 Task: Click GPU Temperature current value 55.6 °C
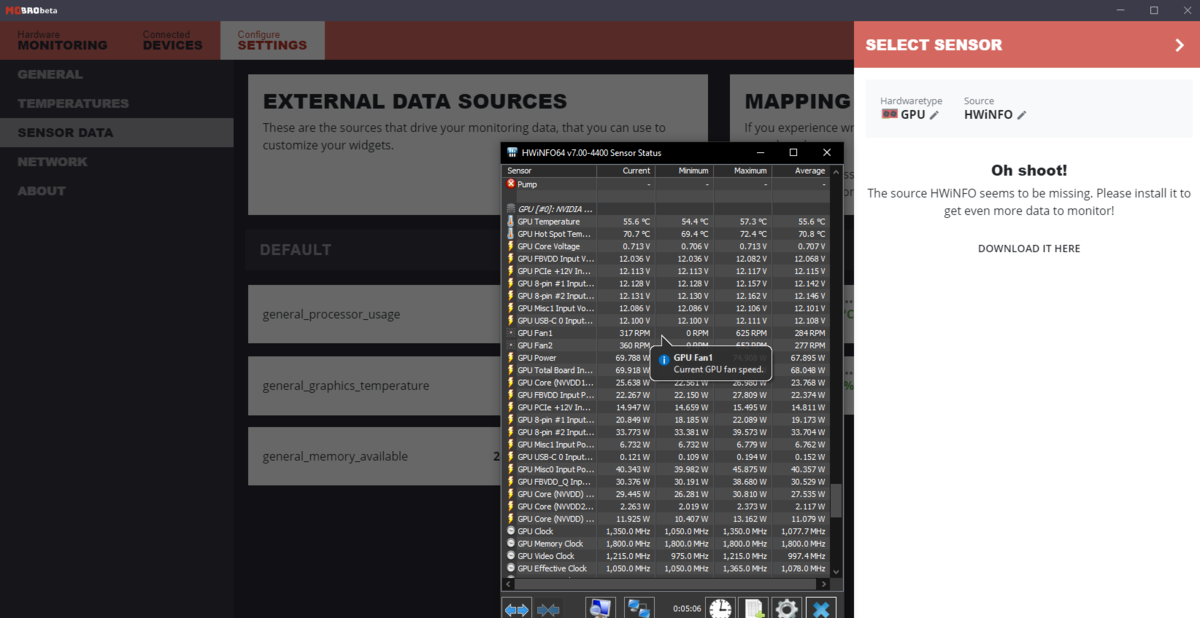point(636,221)
